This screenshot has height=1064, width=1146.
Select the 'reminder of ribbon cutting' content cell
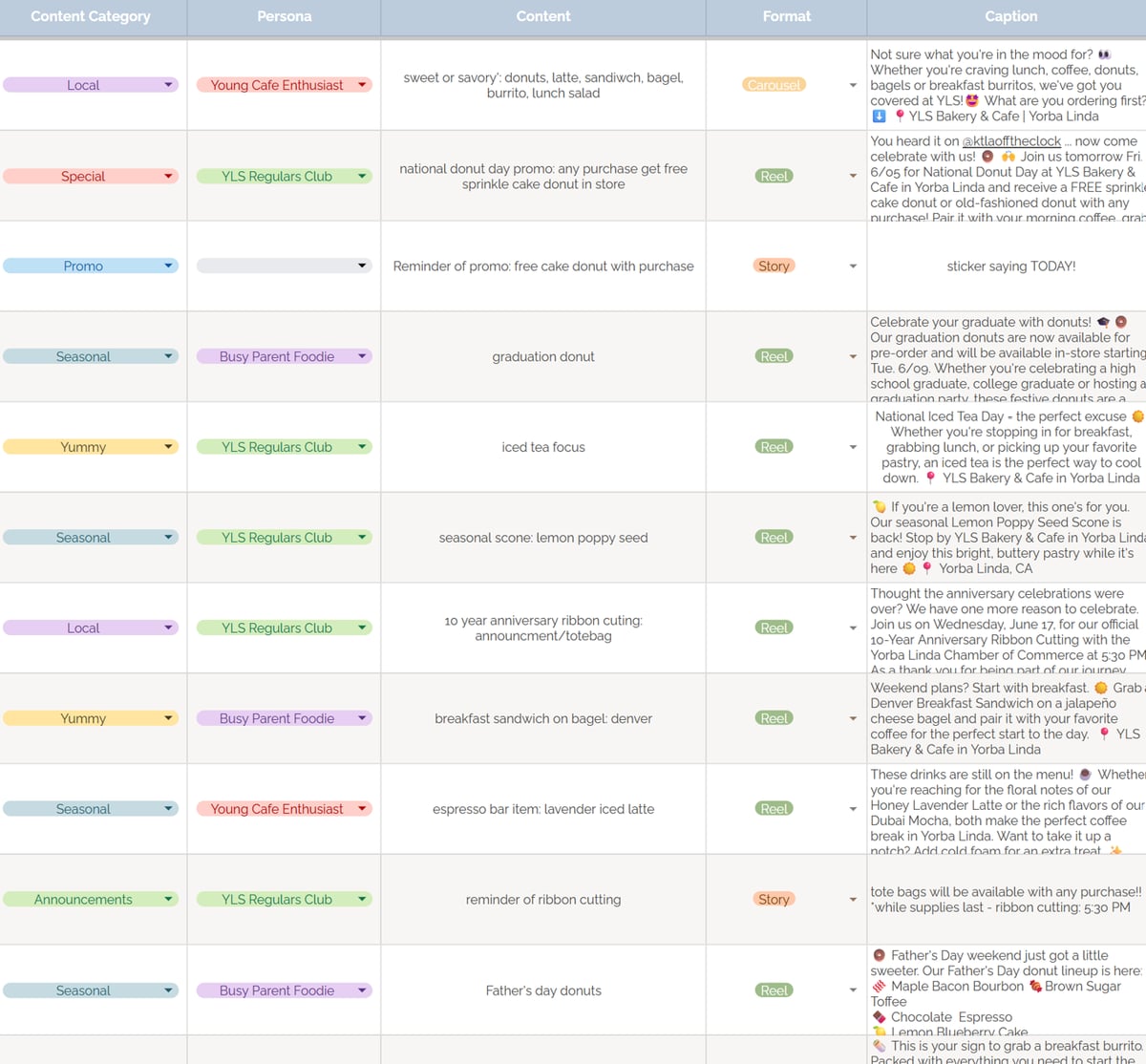pyautogui.click(x=543, y=899)
